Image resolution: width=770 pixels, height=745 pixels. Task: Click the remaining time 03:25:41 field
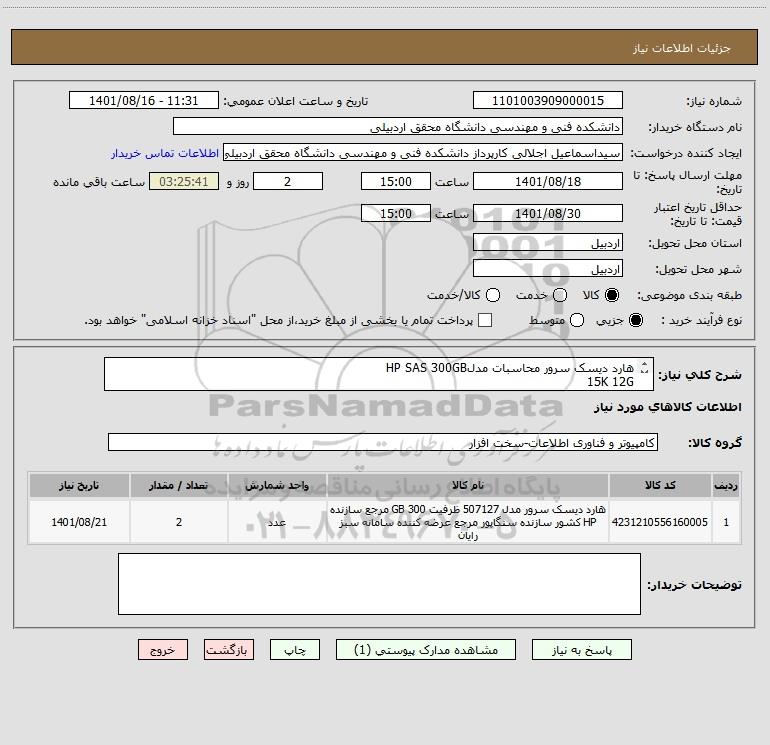pos(184,181)
